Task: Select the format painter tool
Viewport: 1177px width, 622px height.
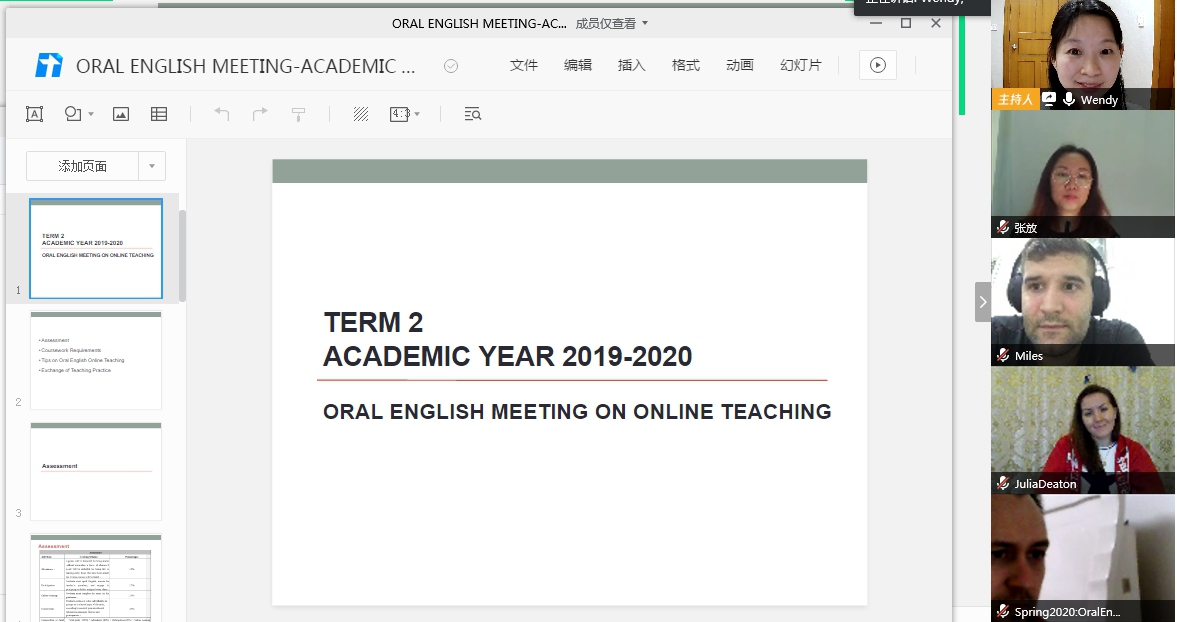Action: point(298,114)
